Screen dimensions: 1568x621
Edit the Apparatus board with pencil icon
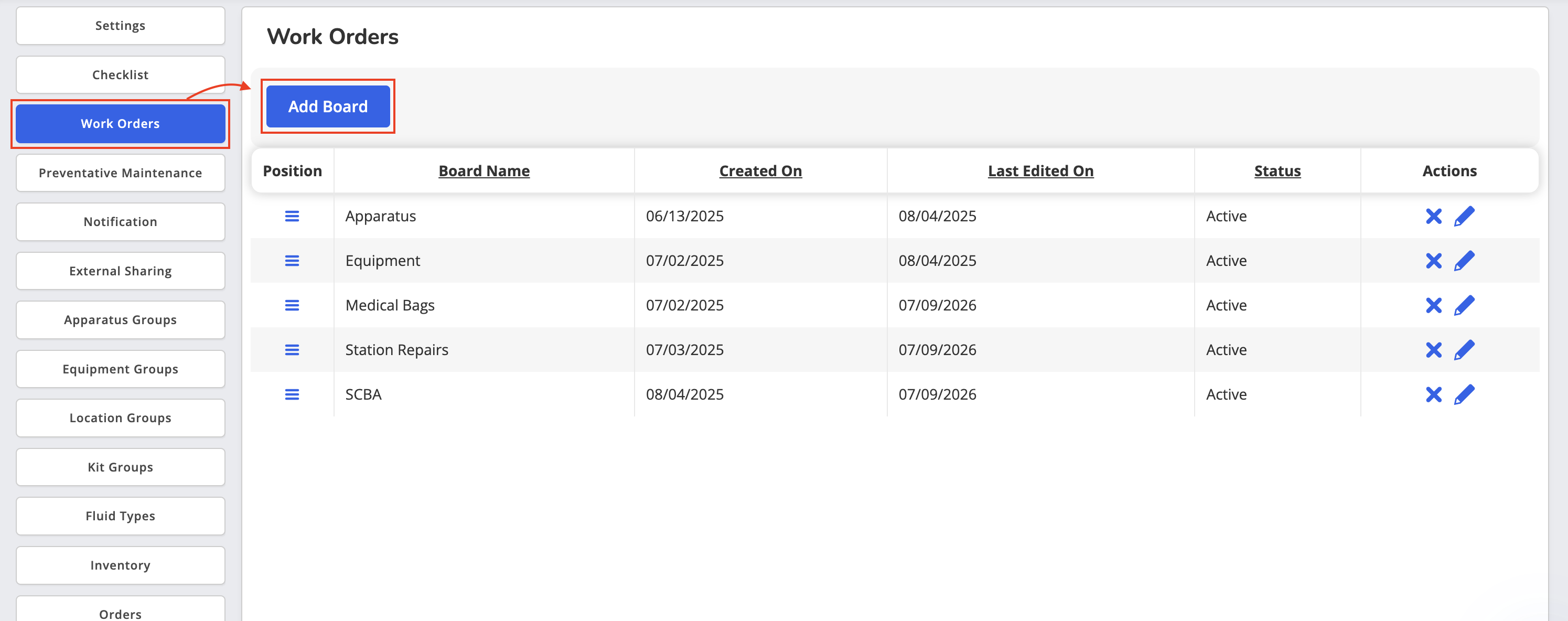click(x=1464, y=216)
